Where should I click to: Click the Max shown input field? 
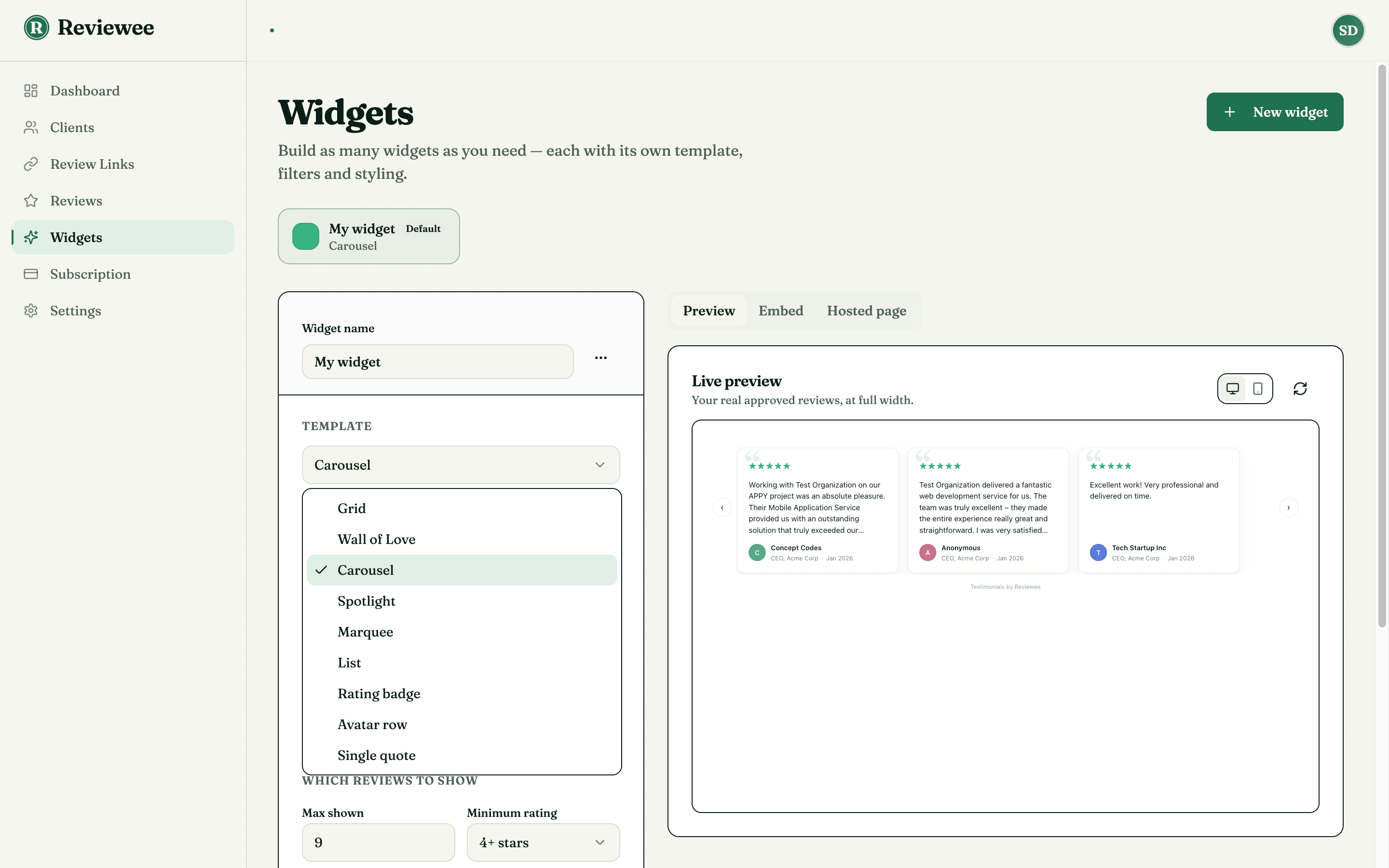point(378,842)
